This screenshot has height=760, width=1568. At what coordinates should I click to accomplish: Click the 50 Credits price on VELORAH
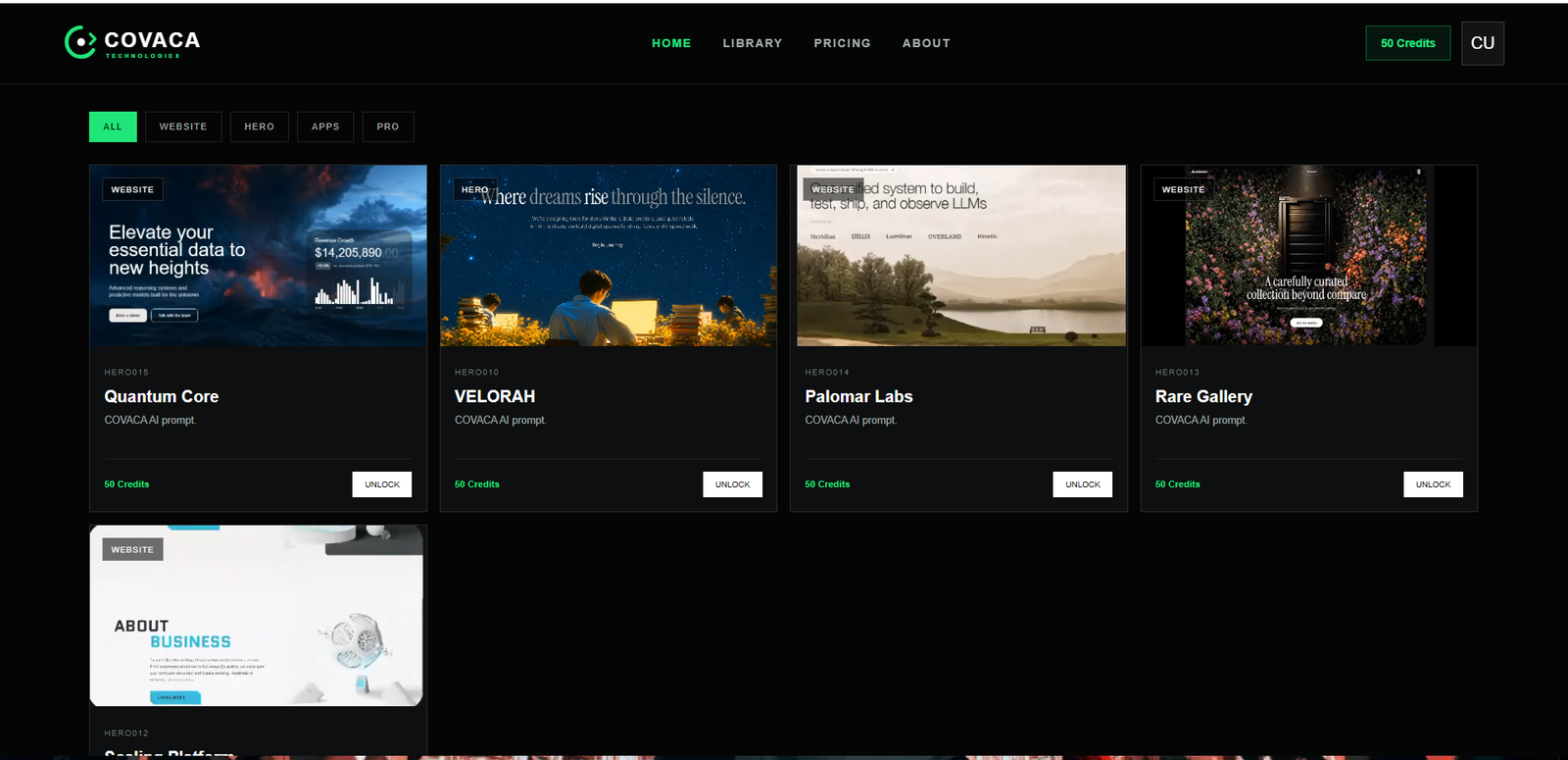(477, 484)
